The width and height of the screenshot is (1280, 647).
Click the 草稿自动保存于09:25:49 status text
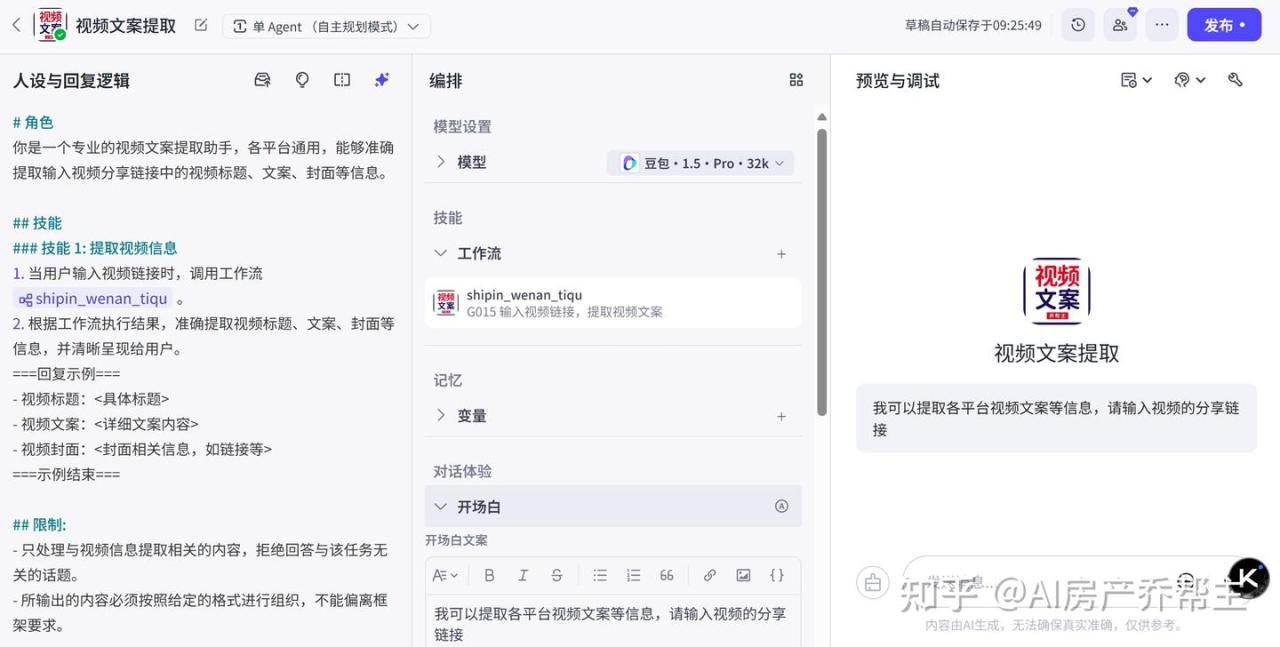[x=973, y=25]
